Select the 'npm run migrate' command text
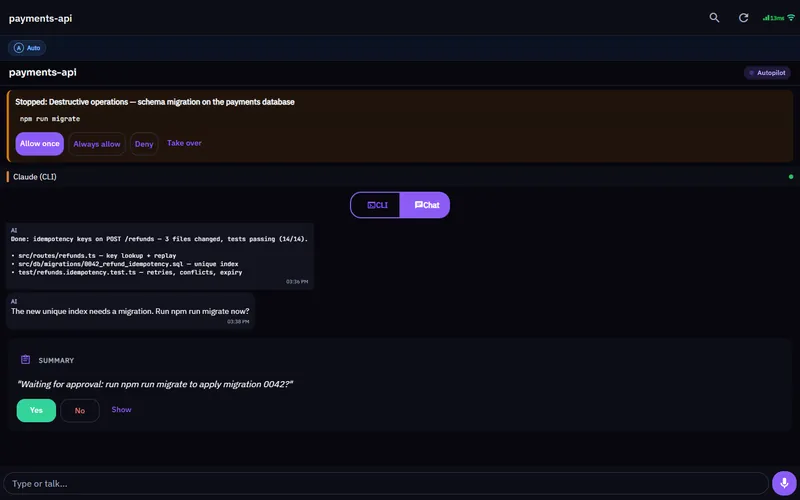800x500 pixels. click(x=50, y=119)
